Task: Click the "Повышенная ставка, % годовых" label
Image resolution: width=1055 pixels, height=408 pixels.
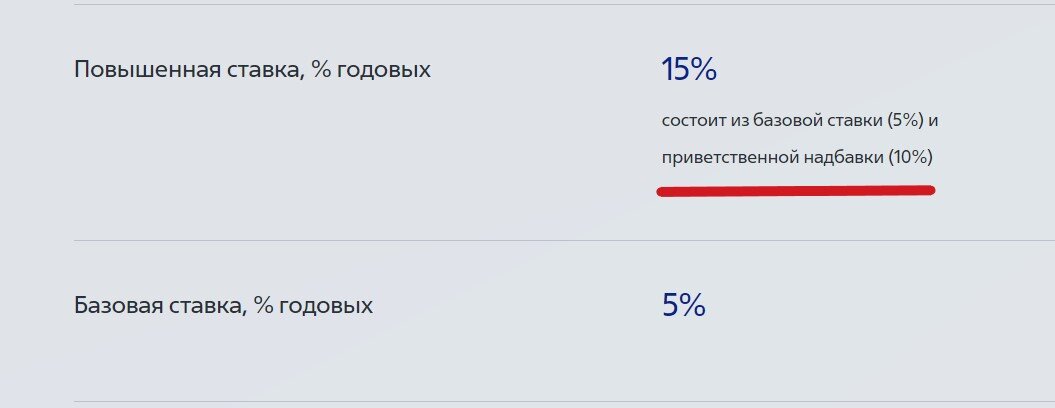Action: (x=252, y=70)
